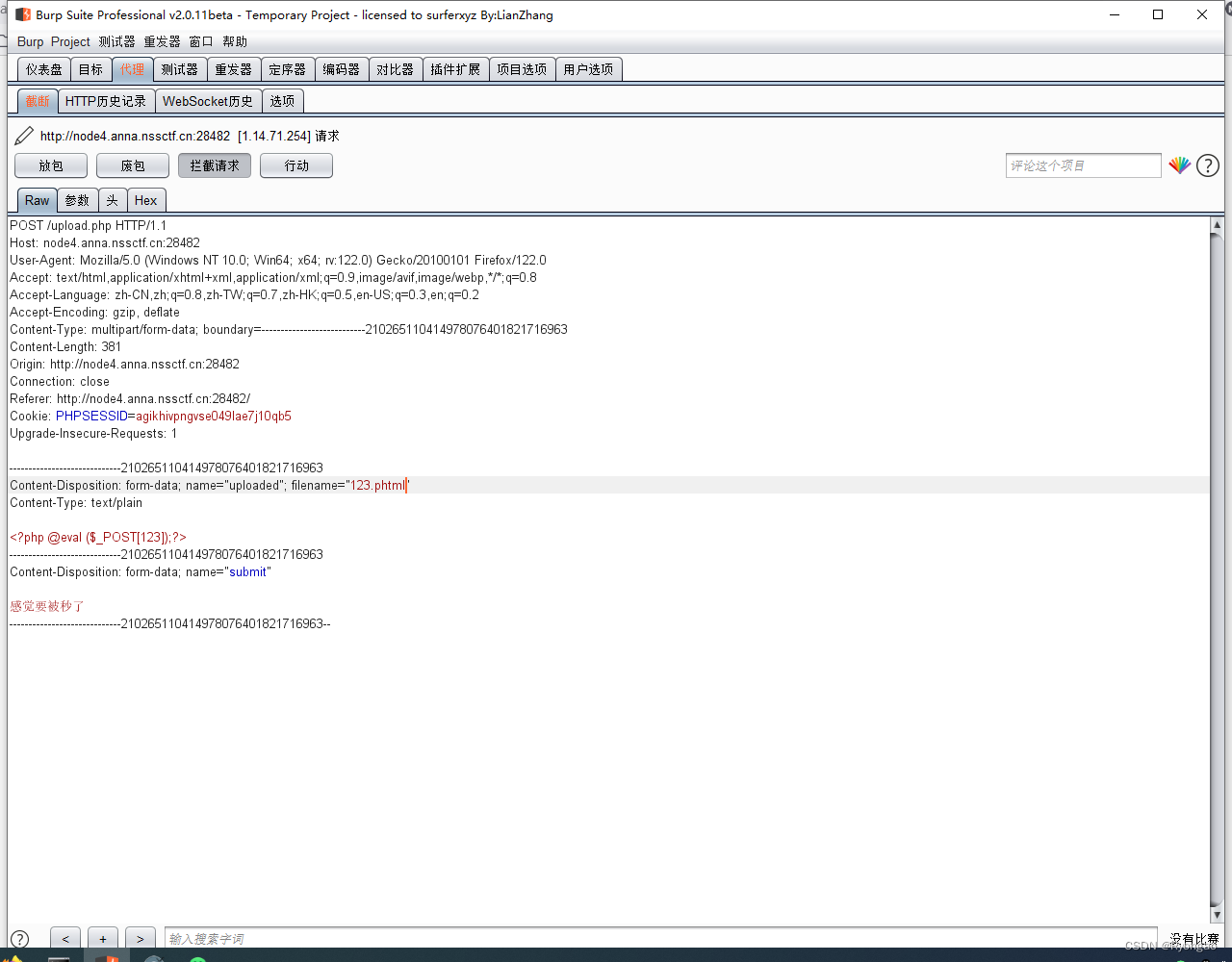This screenshot has width=1232, height=962.
Task: Open the Project menu
Action: (70, 41)
